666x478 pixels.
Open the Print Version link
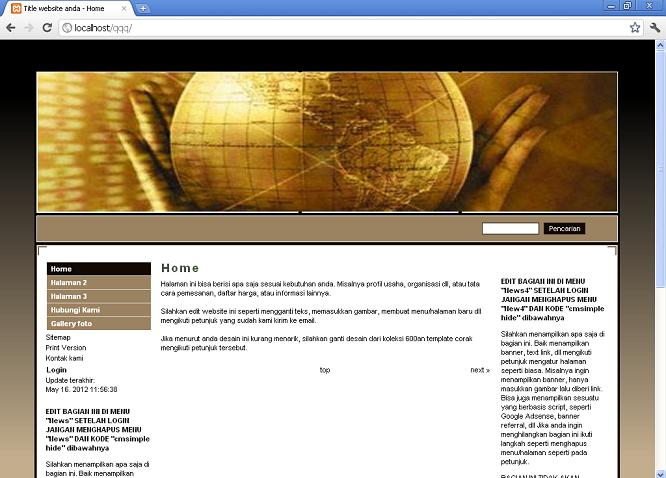coord(66,348)
